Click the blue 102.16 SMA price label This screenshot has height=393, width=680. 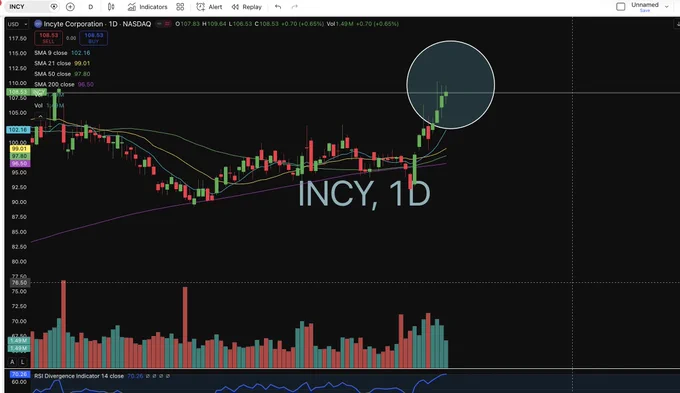coord(18,130)
